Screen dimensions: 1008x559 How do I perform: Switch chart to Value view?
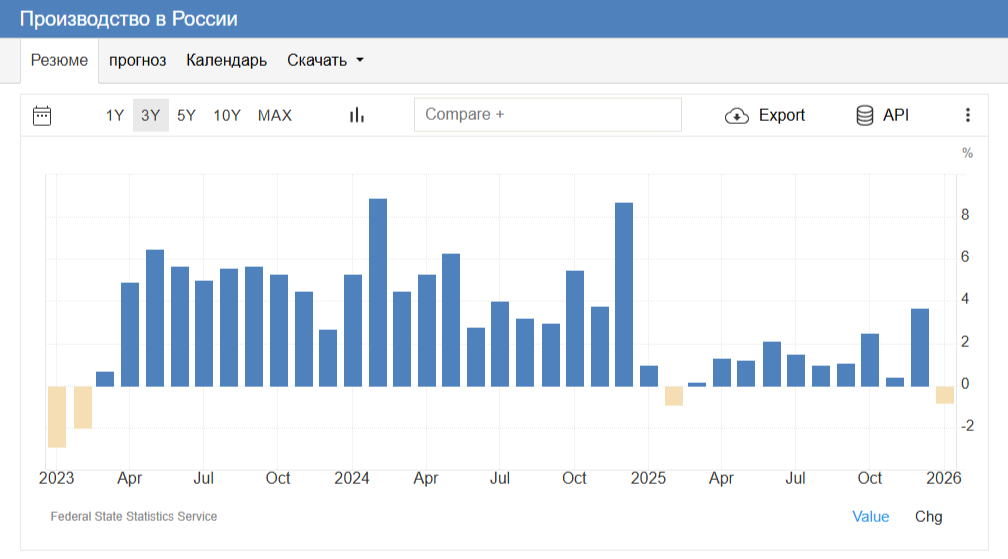click(x=870, y=517)
